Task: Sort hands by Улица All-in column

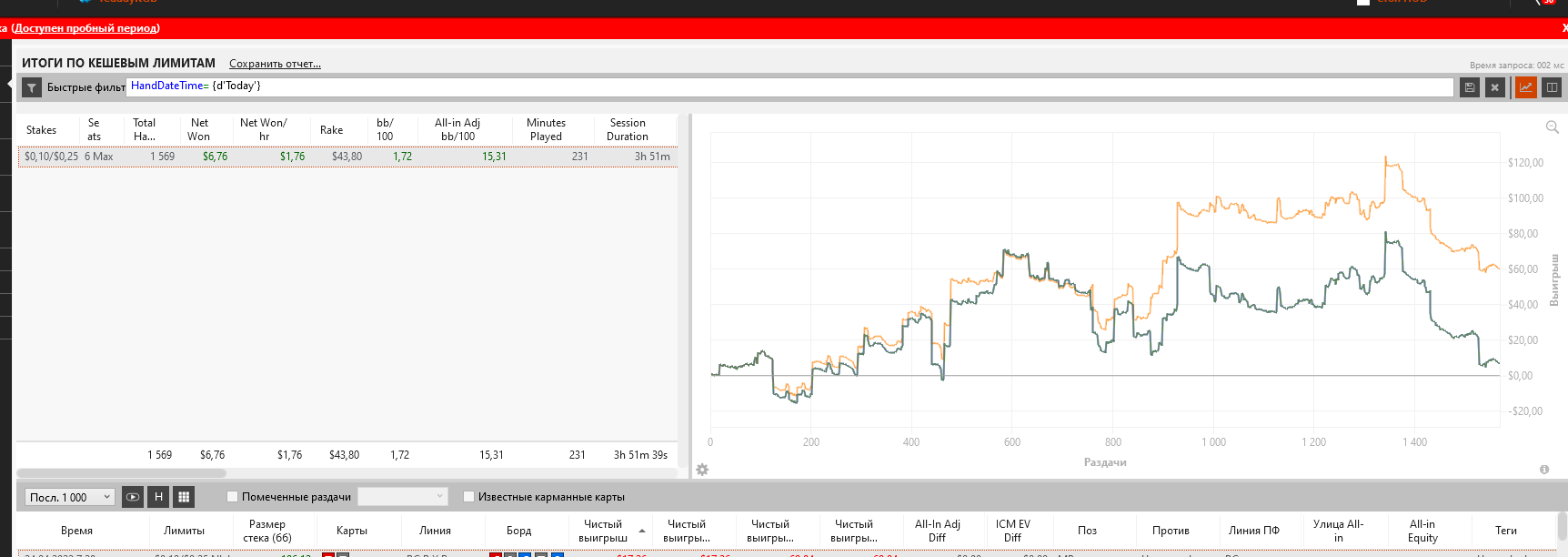Action: click(1338, 531)
